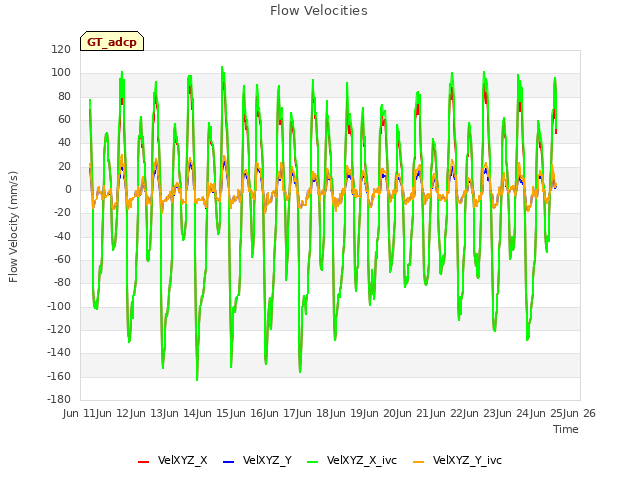Image resolution: width=640 pixels, height=480 pixels.
Task: Click the Flow Velocity (mm/s) axis label
Action: [13, 227]
